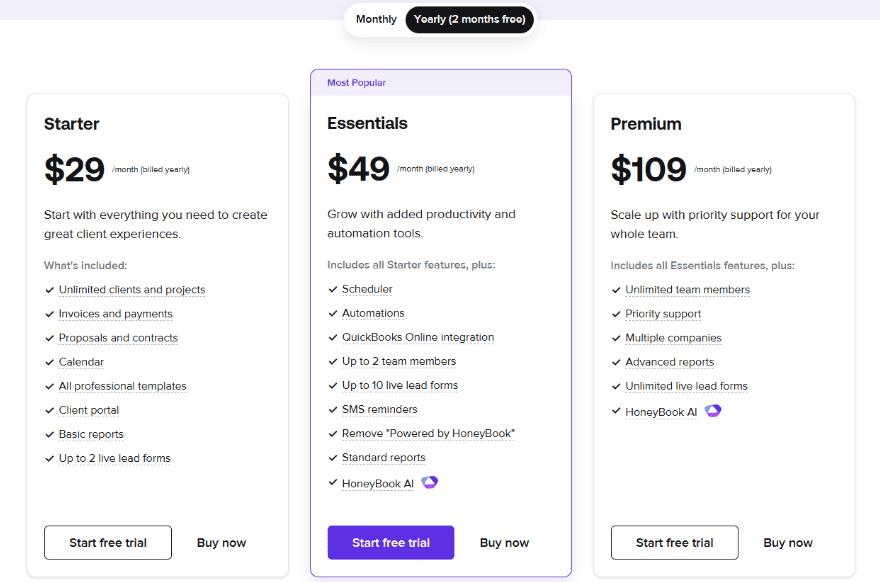The width and height of the screenshot is (880, 582).
Task: Switch billing to Monthly
Action: click(376, 19)
